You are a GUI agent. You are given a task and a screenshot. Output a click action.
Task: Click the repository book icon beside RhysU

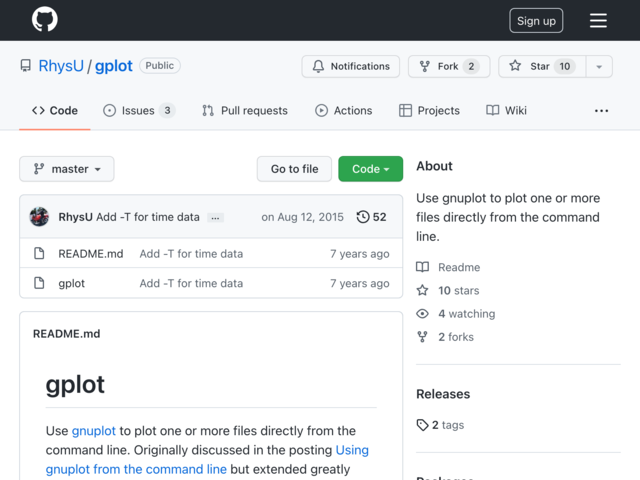[x=25, y=66]
